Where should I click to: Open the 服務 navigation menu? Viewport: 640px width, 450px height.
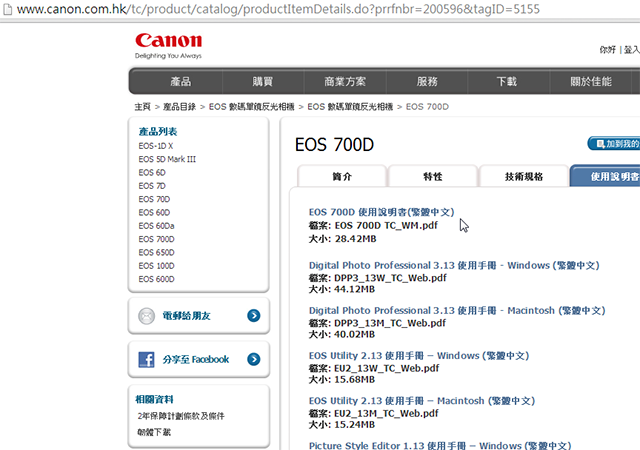(427, 82)
